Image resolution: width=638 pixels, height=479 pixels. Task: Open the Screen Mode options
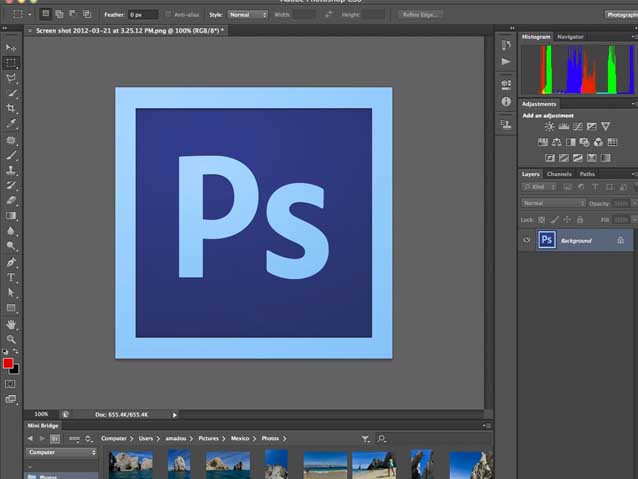[10, 399]
